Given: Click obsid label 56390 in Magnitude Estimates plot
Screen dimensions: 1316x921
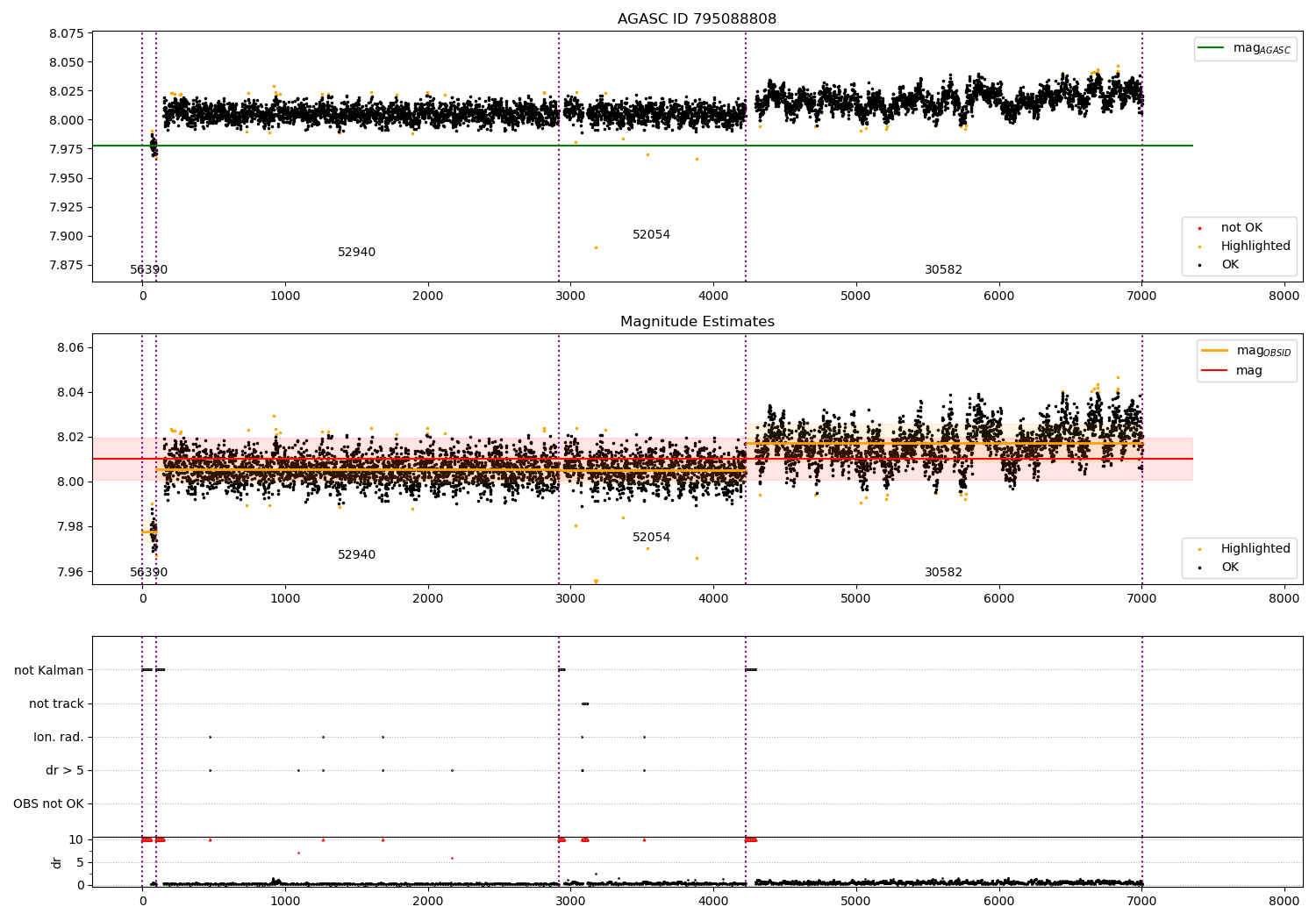Looking at the screenshot, I should (148, 573).
